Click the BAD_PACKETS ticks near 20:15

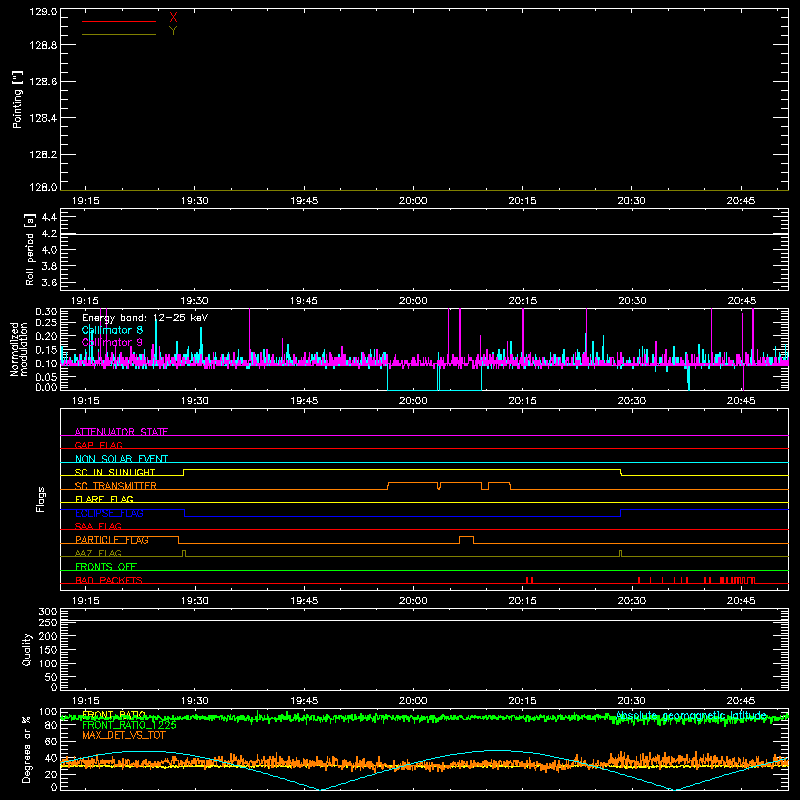pos(530,580)
